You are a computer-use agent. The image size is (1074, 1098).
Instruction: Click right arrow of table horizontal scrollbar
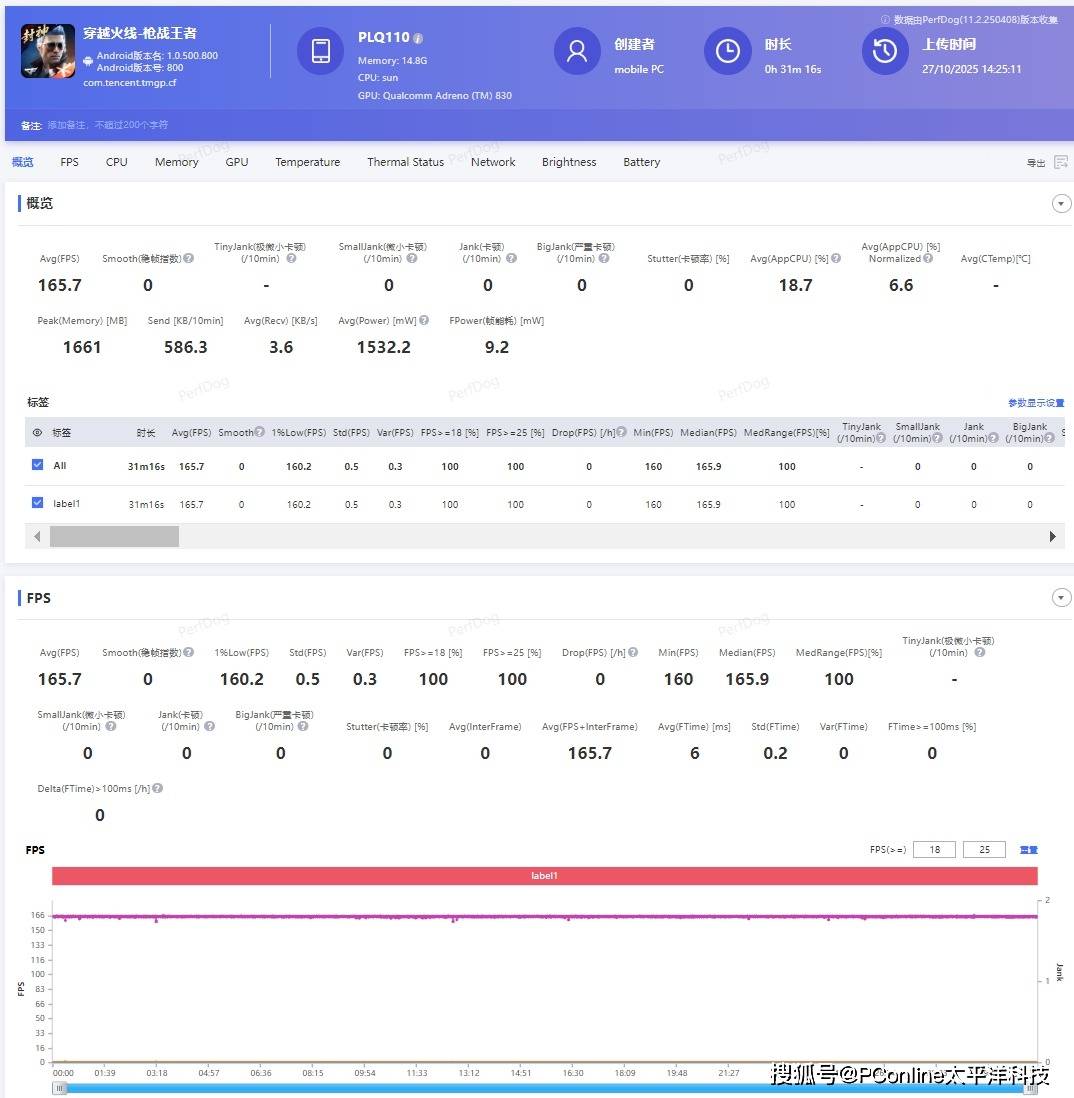click(x=1052, y=537)
